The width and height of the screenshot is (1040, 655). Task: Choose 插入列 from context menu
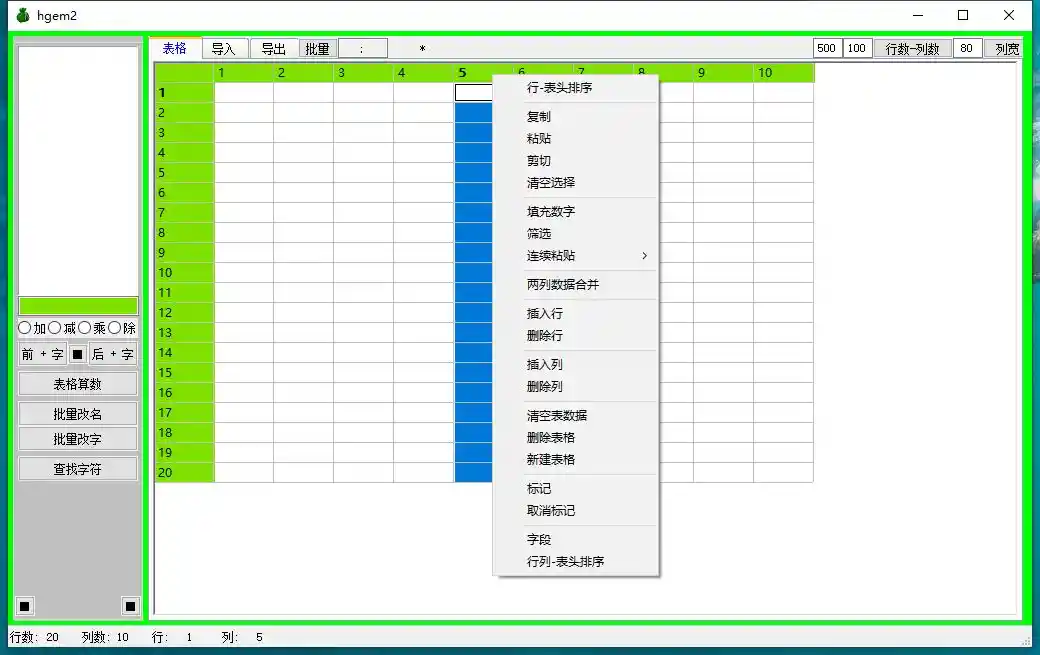(x=576, y=365)
